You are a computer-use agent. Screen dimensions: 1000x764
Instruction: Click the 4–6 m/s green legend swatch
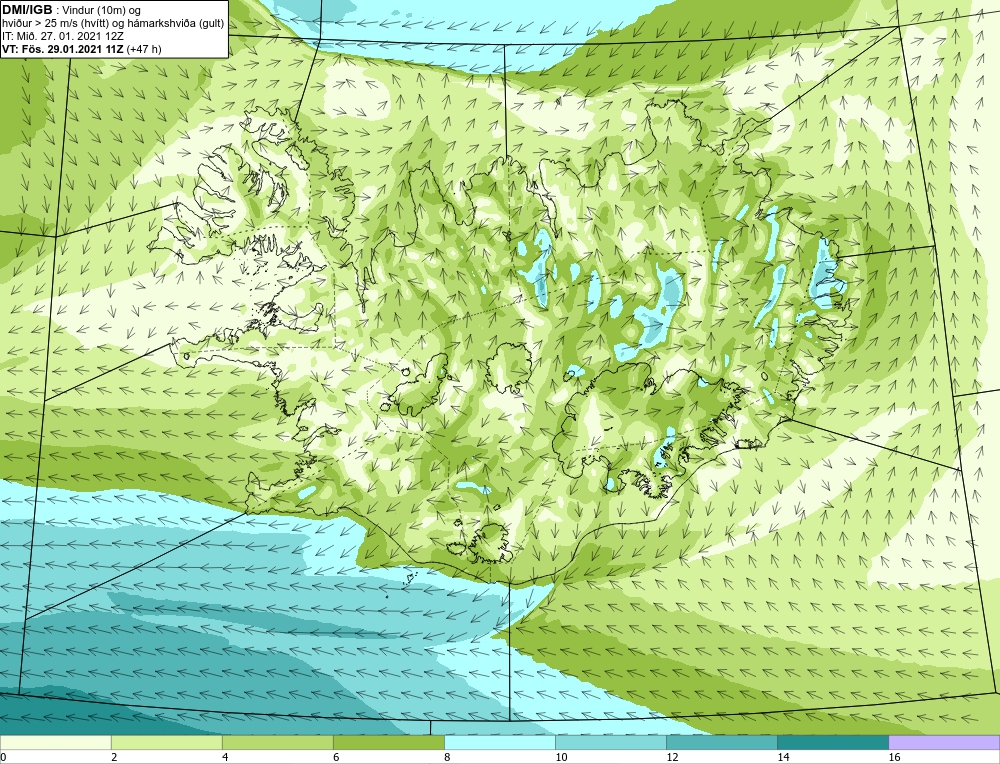pyautogui.click(x=277, y=742)
